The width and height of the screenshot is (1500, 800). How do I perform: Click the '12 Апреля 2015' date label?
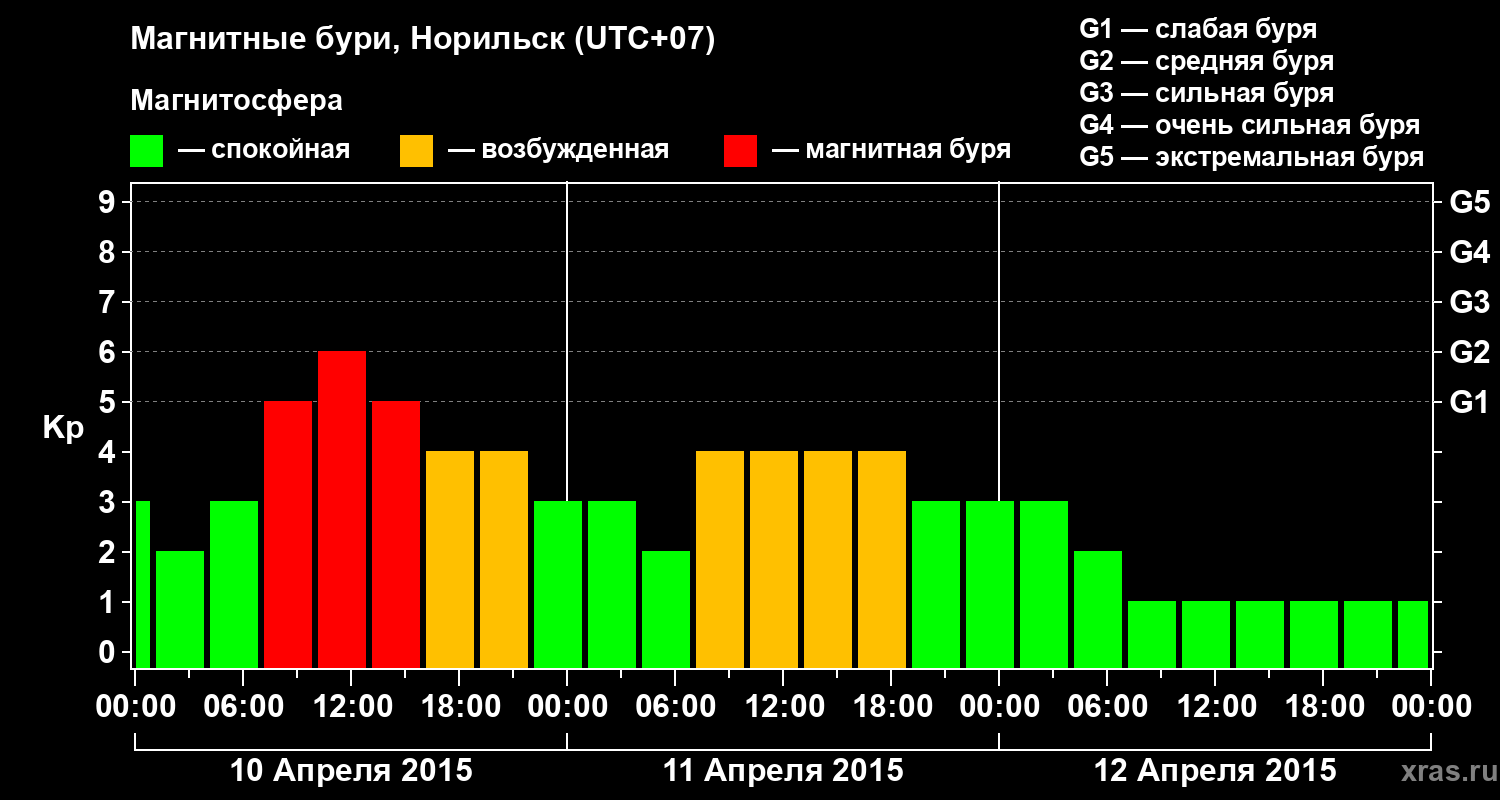pos(1215,771)
